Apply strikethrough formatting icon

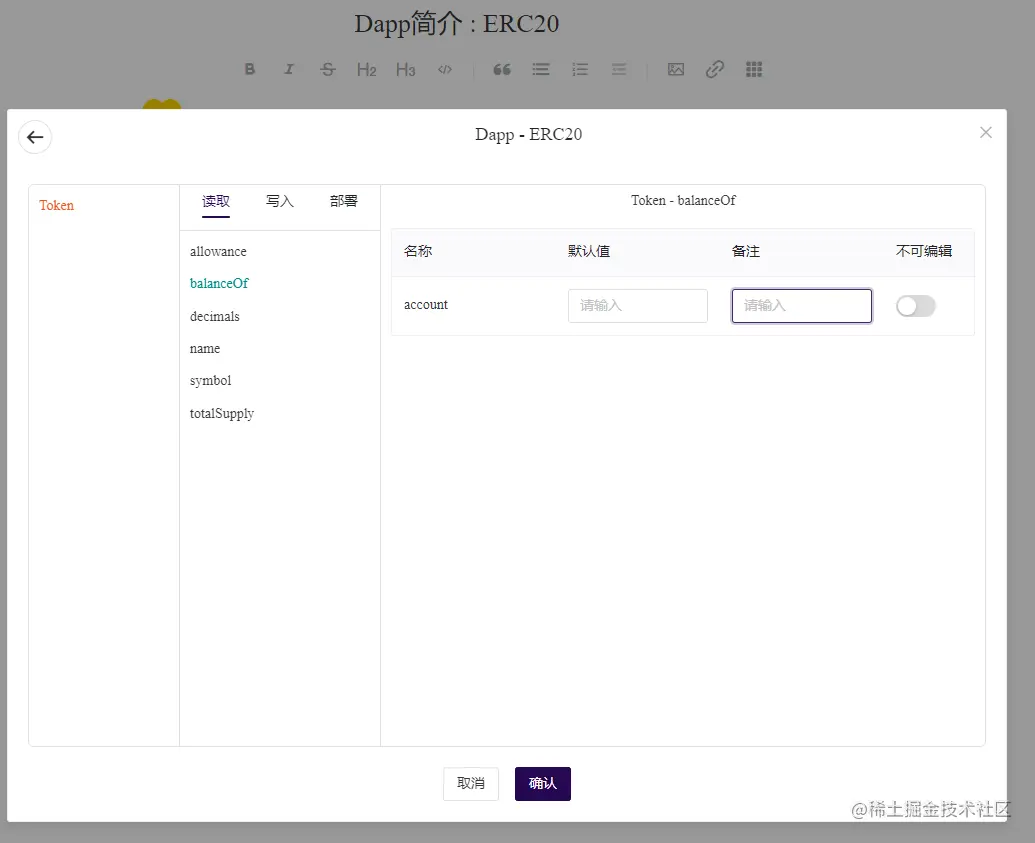point(327,69)
